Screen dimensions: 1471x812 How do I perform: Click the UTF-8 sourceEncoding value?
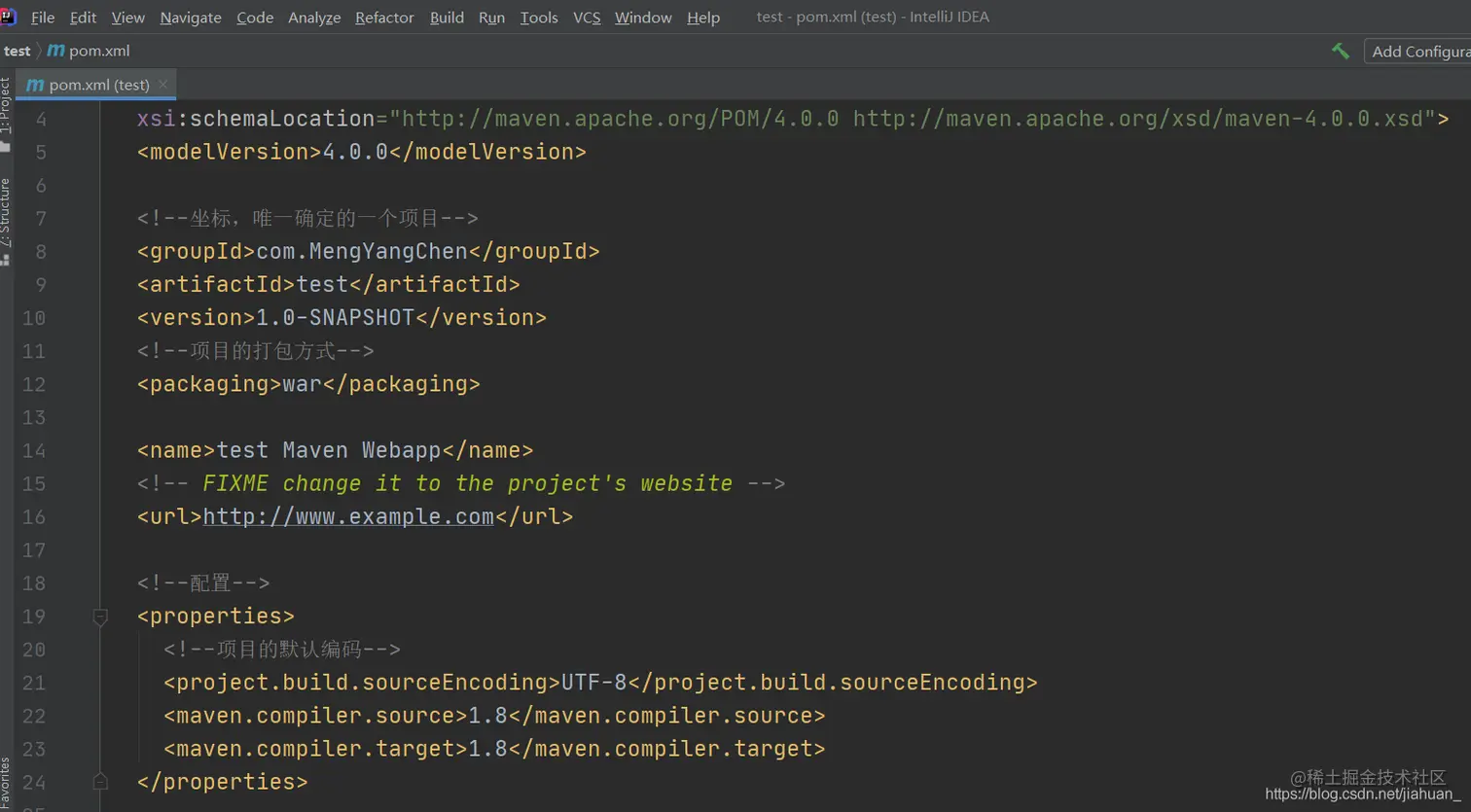tap(593, 683)
